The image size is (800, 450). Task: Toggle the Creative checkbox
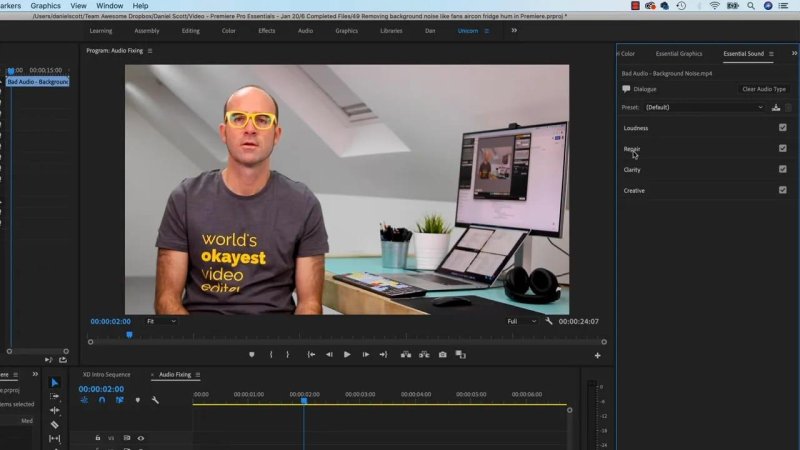[783, 190]
